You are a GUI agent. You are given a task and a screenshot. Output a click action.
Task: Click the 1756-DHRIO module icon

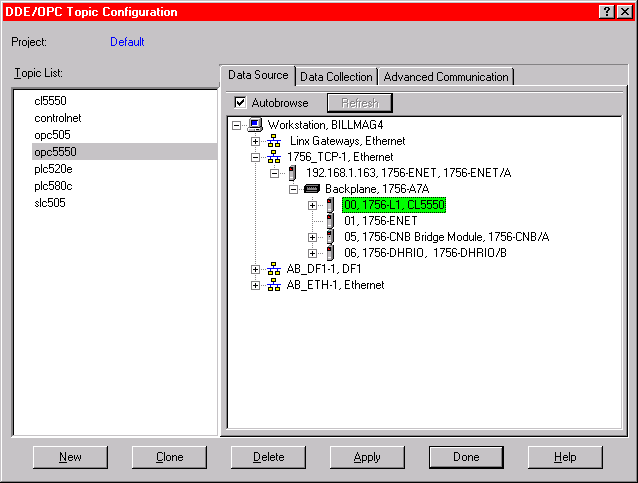tap(330, 253)
